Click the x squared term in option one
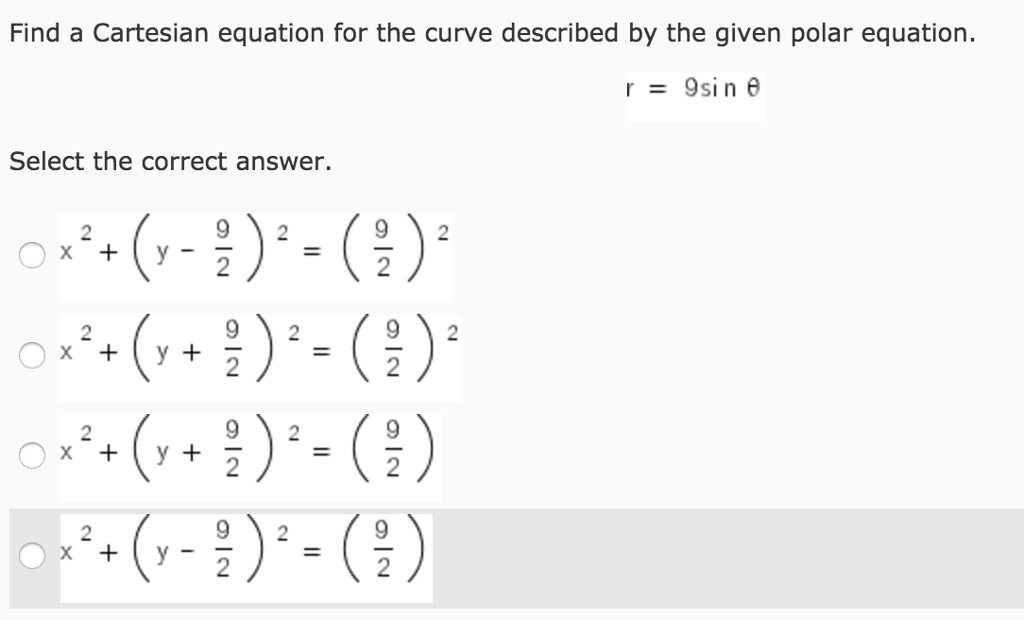 click(70, 248)
